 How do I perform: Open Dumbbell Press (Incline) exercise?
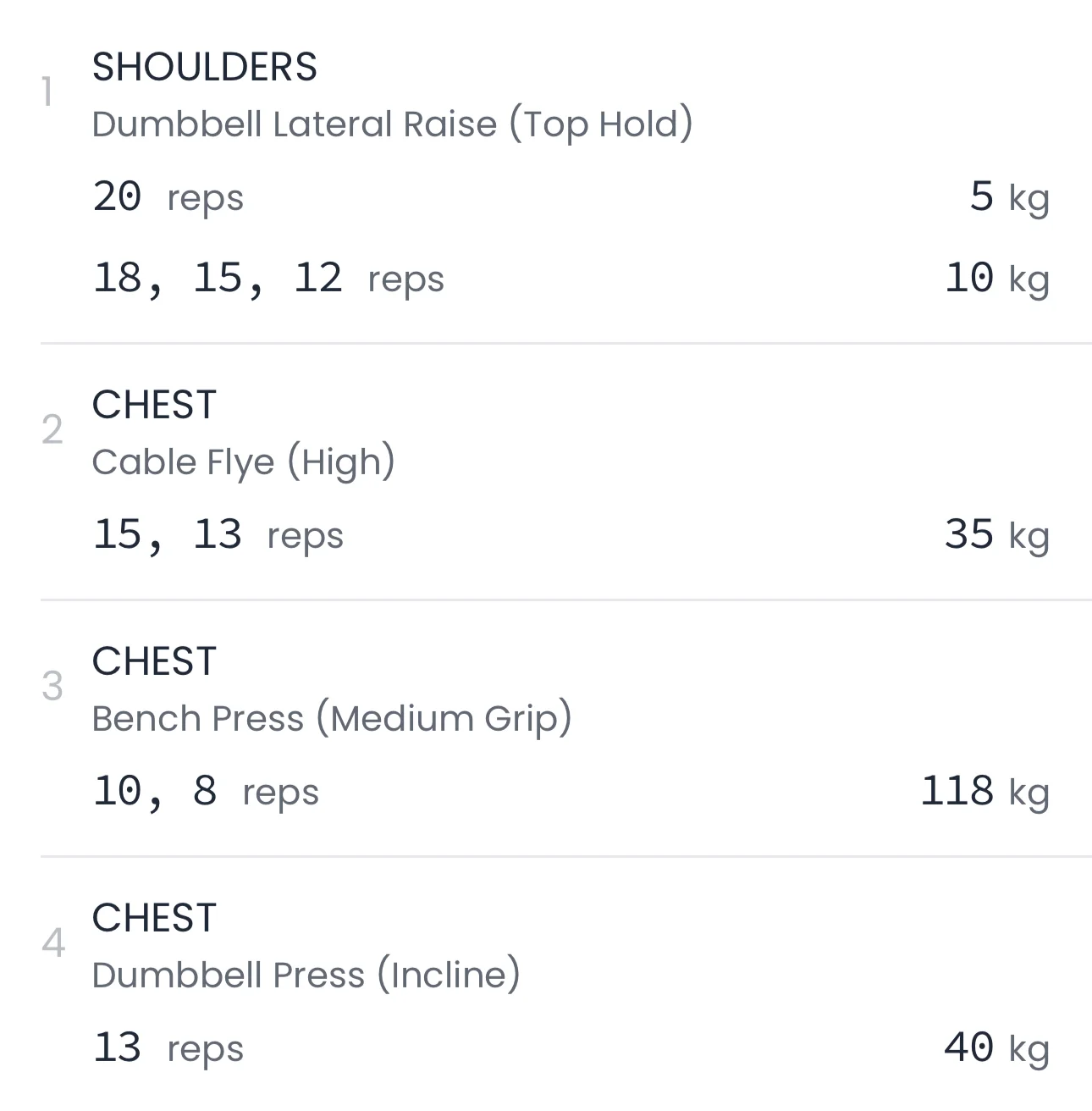click(x=306, y=976)
